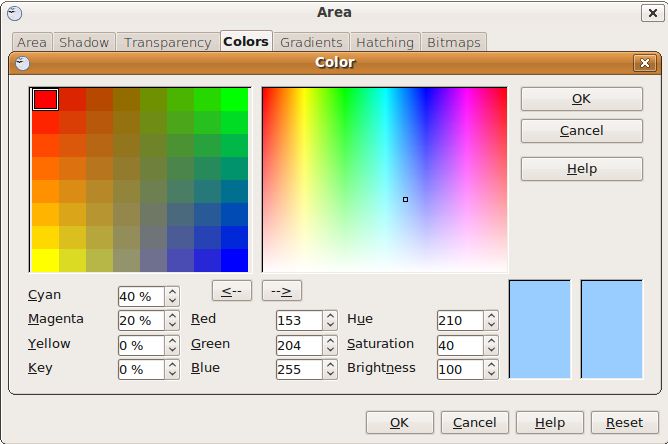The height and width of the screenshot is (444, 668).
Task: Click the right arrow --> button
Action: coord(282,291)
